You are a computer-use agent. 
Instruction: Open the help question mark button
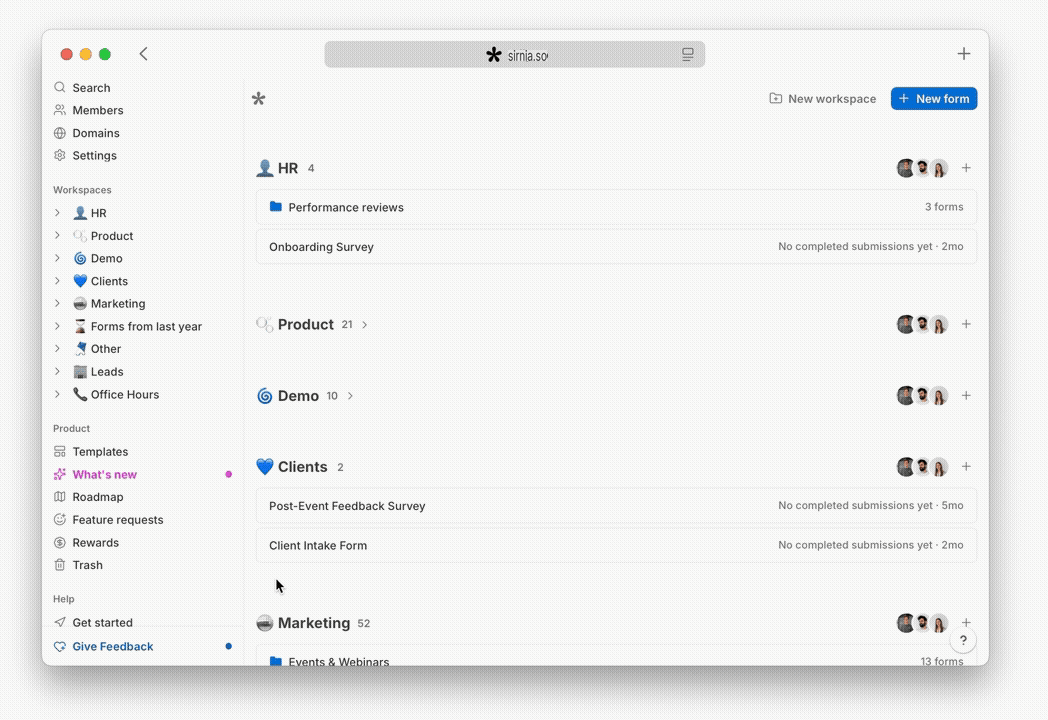963,640
